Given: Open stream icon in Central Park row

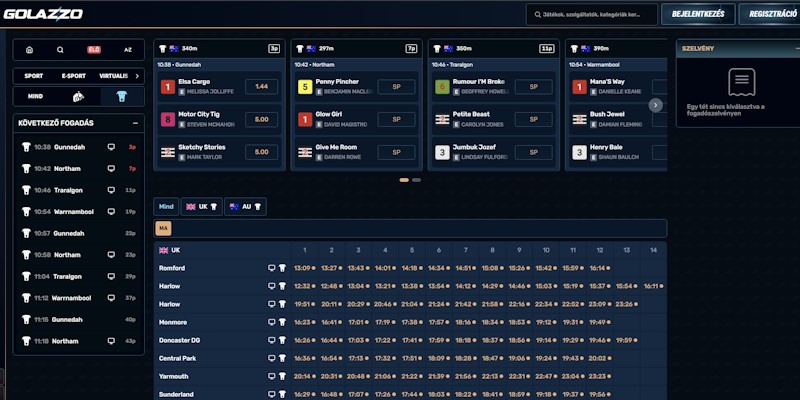Looking at the screenshot, I should 271,358.
